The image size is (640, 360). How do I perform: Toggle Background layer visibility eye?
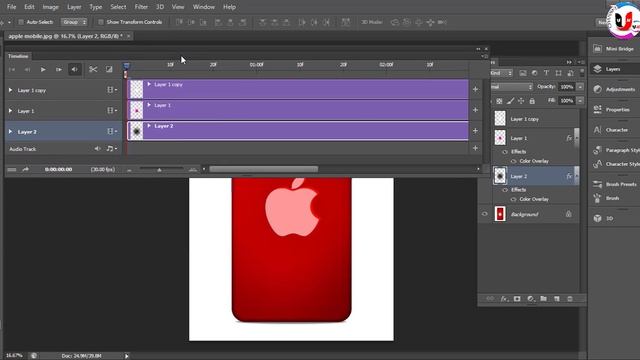(484, 214)
